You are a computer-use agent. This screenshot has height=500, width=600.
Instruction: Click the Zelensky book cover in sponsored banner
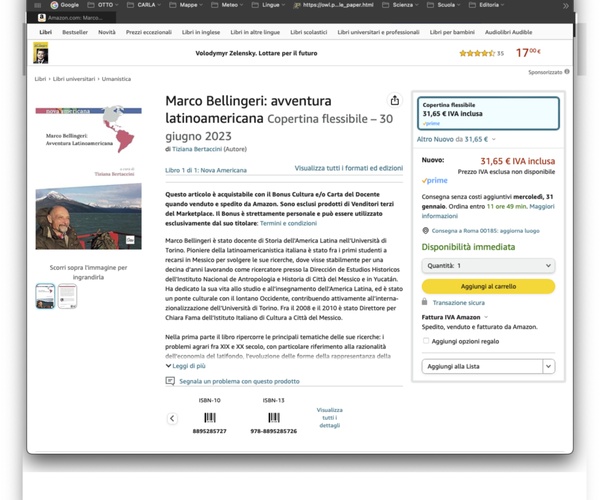(x=41, y=53)
